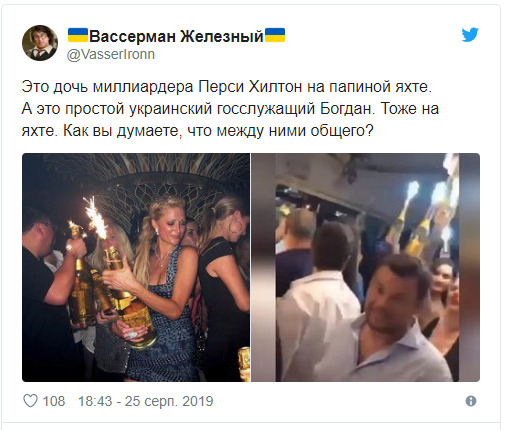506x430 pixels.
Task: Click the blonde woman in the blue dress photo
Action: coord(160,283)
